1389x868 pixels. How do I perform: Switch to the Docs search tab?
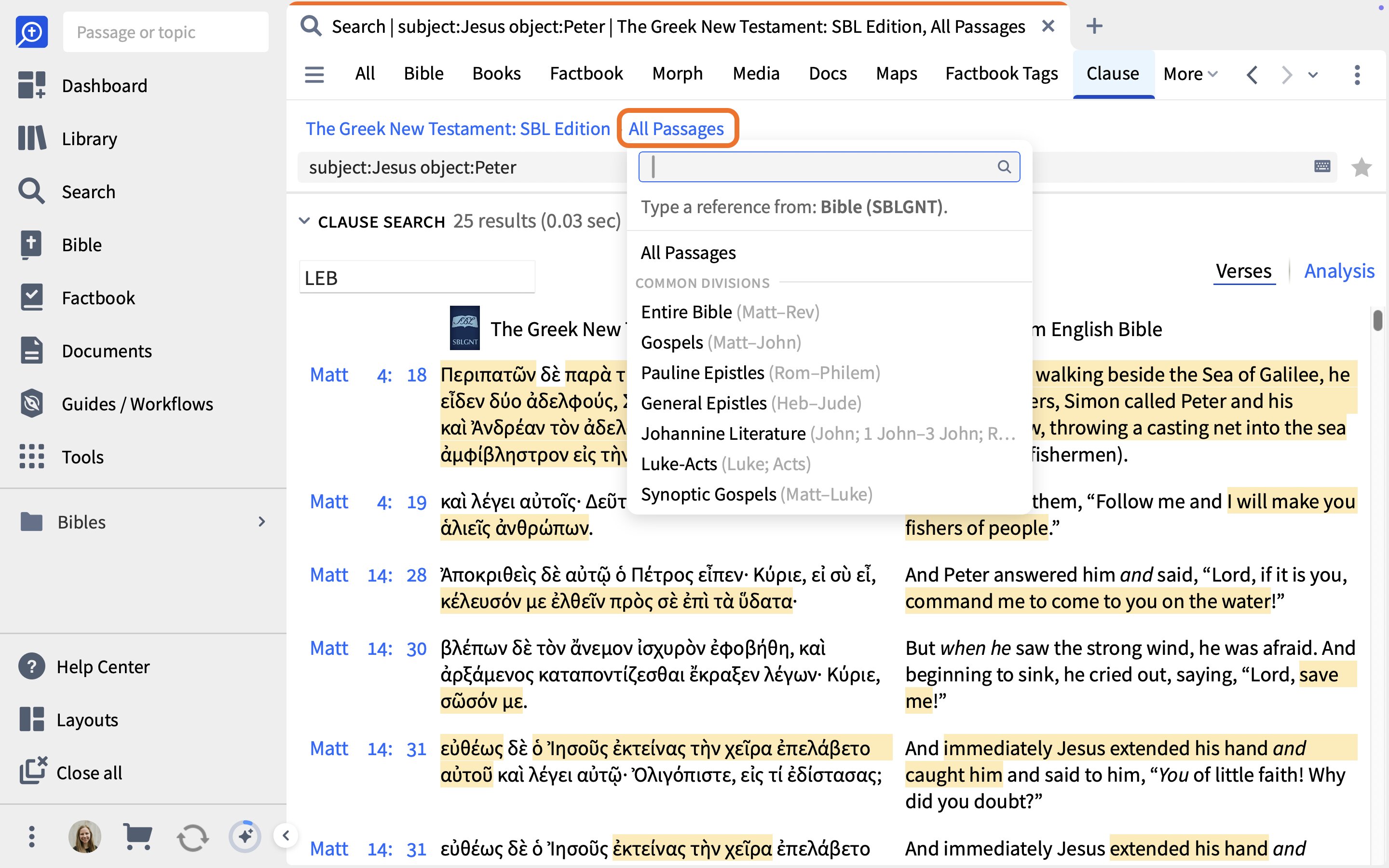tap(828, 73)
